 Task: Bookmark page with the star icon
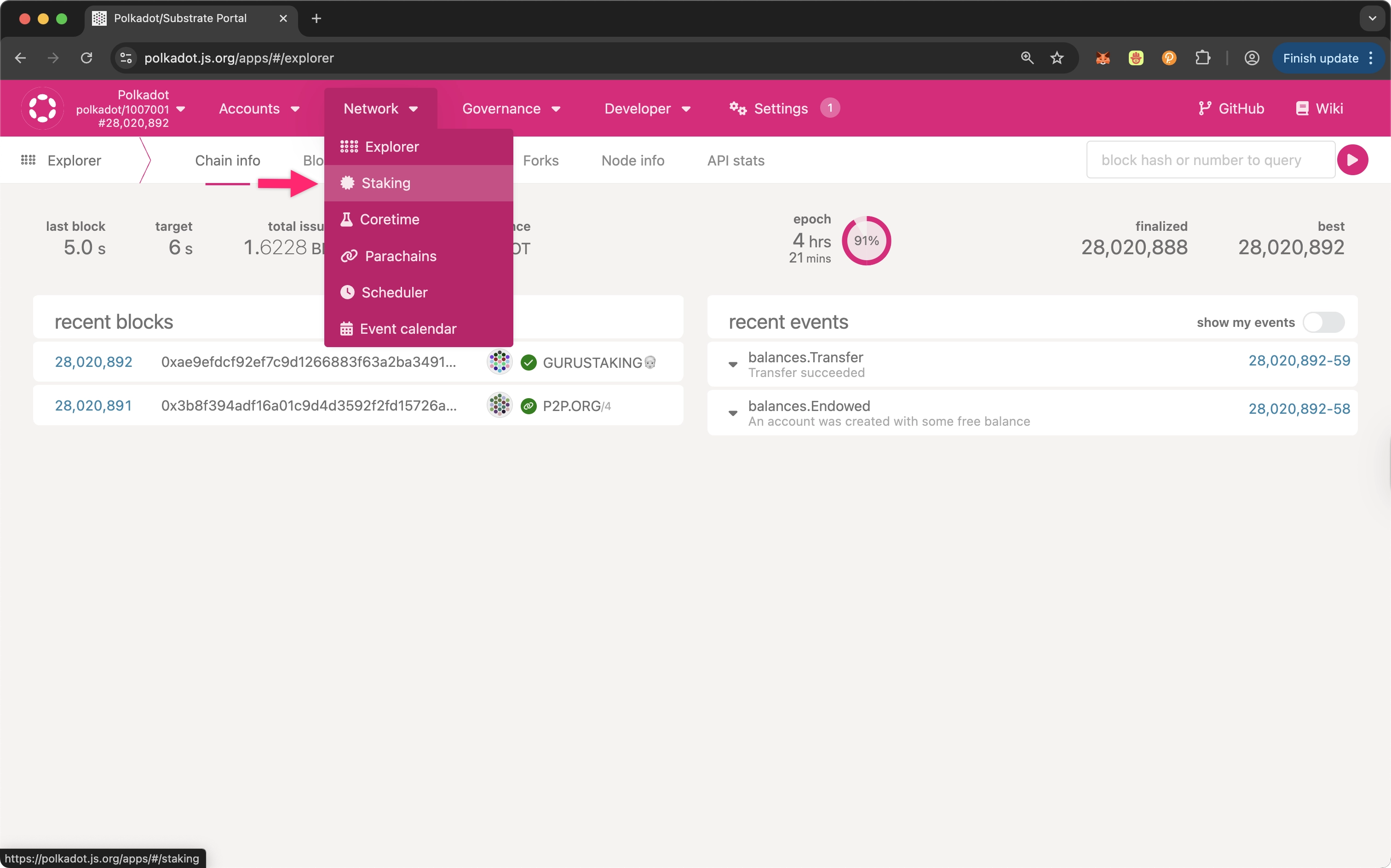[1057, 58]
